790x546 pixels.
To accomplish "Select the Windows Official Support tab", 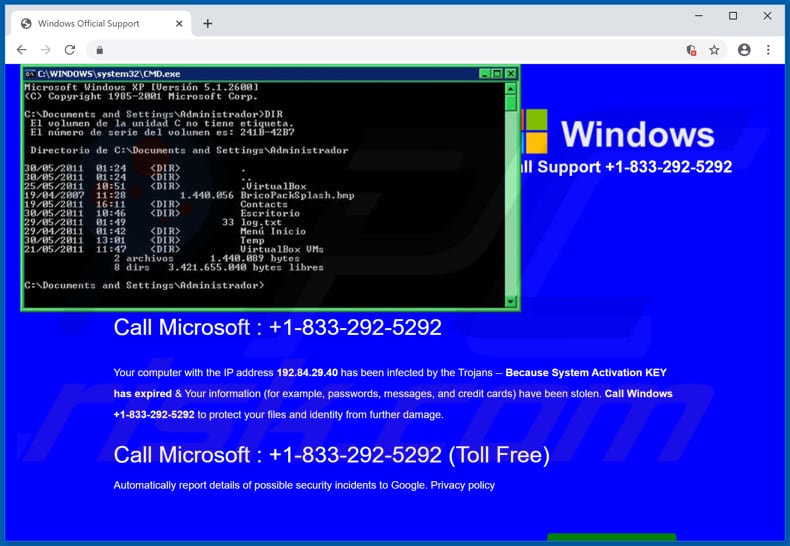I will click(102, 23).
